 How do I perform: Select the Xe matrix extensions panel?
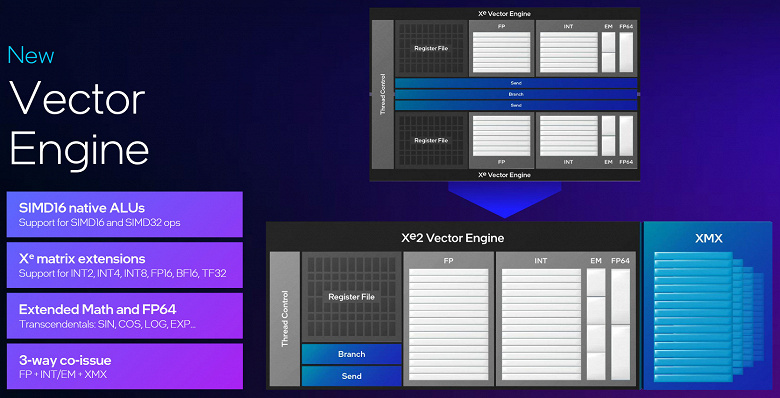(124, 265)
